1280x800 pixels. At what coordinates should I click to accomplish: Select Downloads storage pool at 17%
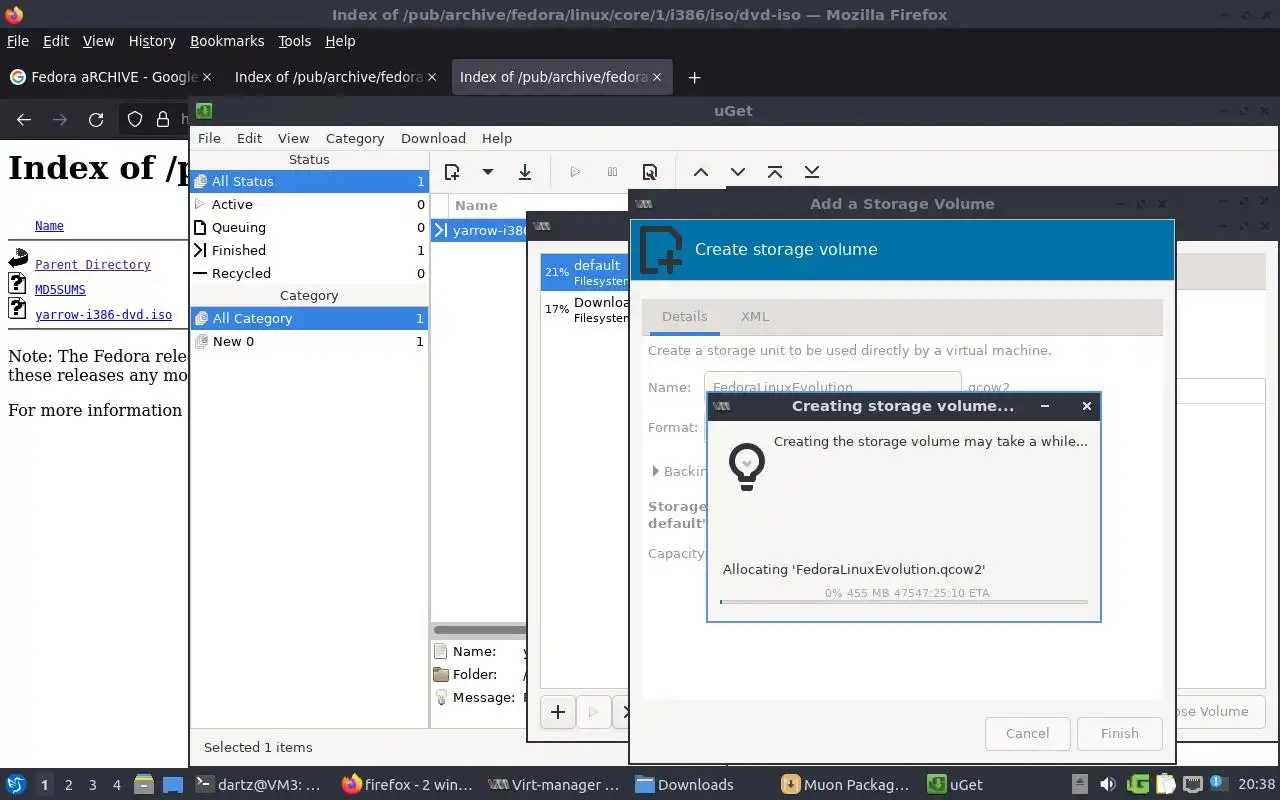[x=585, y=309]
